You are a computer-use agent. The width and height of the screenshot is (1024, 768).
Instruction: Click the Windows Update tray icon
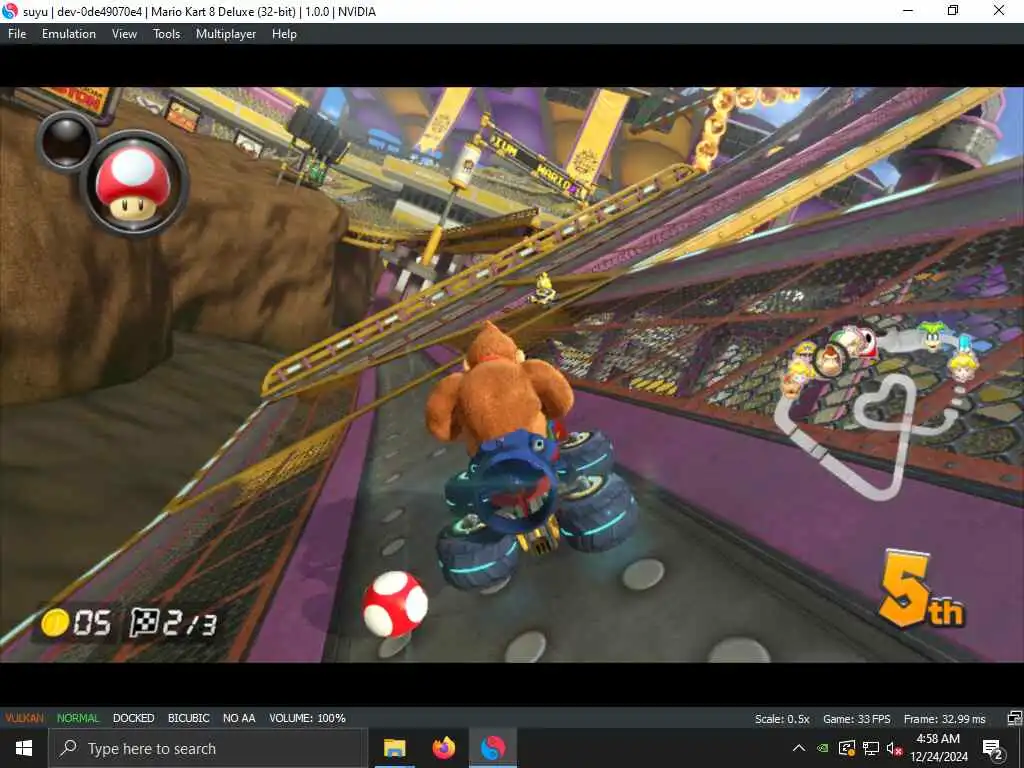(x=847, y=748)
